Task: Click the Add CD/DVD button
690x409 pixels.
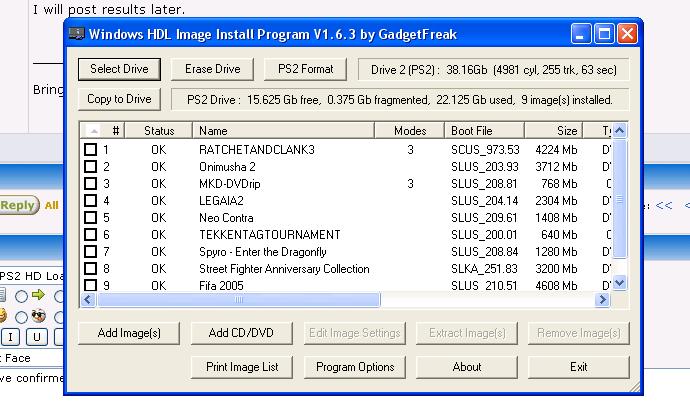Action: 241,333
